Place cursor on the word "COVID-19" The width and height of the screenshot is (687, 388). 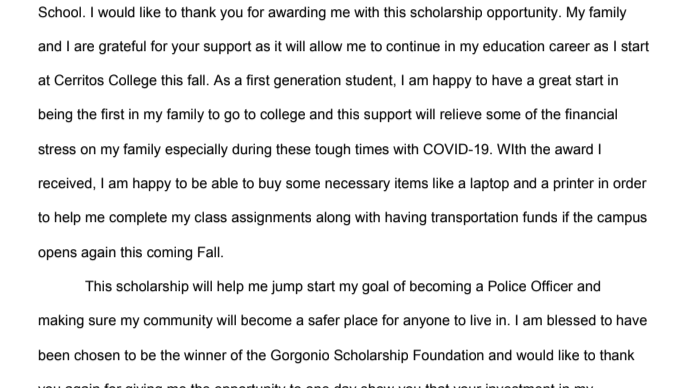pyautogui.click(x=457, y=149)
